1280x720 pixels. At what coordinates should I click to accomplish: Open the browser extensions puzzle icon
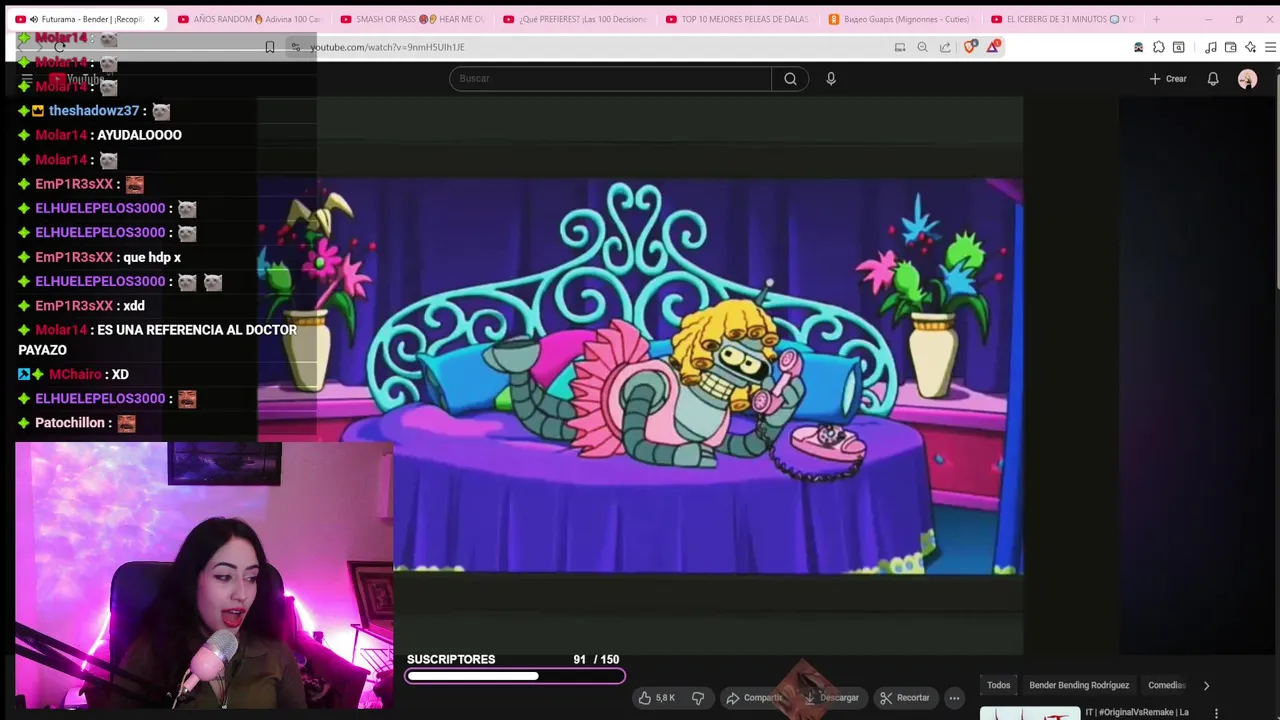(x=1158, y=47)
